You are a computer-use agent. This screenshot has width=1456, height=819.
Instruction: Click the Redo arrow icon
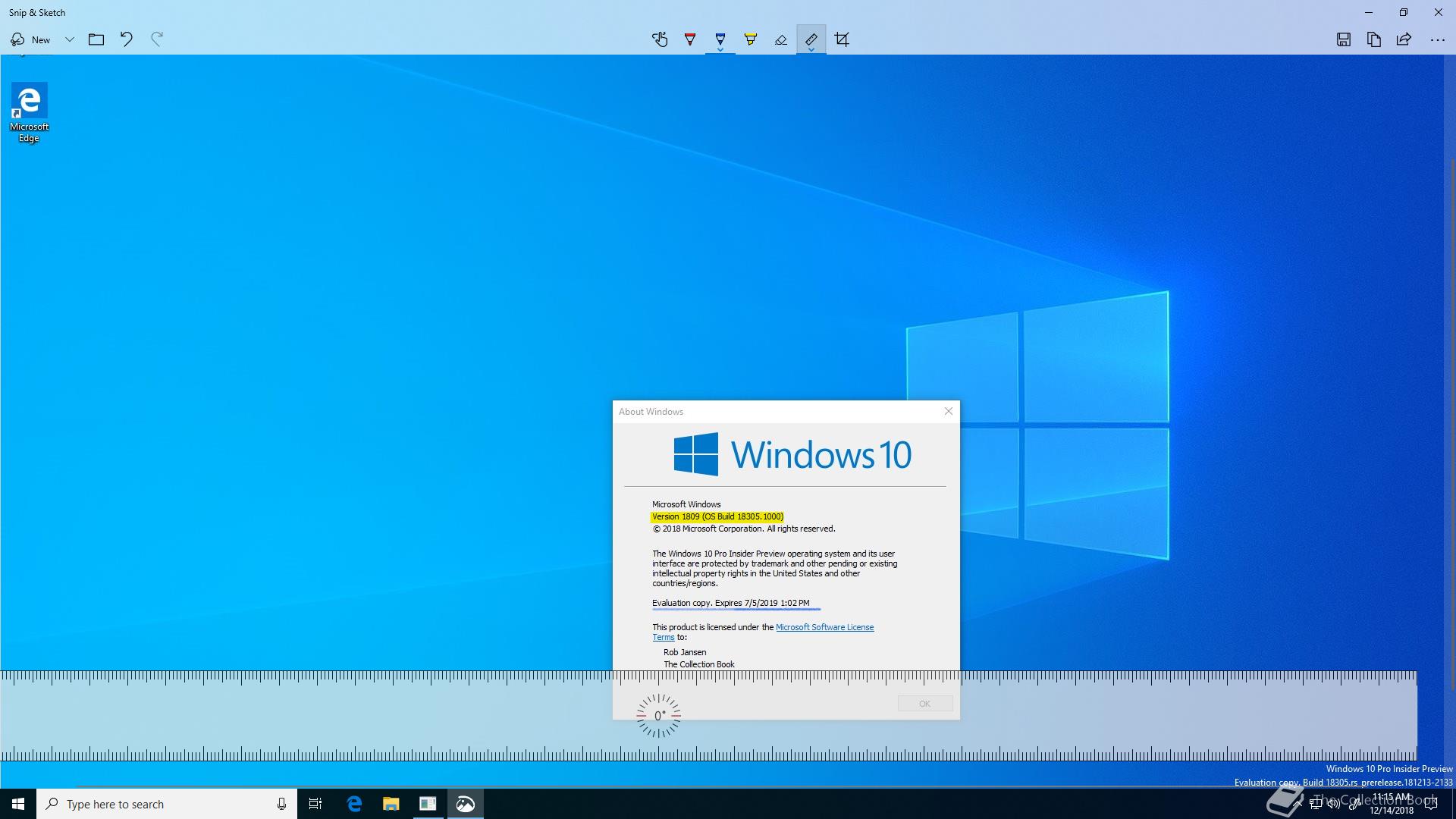point(157,39)
